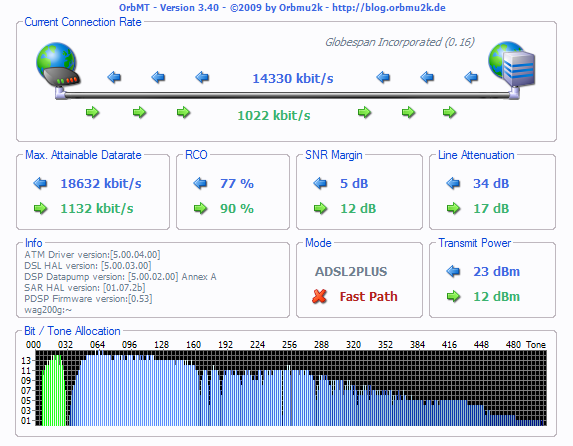Click green upstream arrow in RCO panel
This screenshot has width=573, height=446.
[200, 208]
